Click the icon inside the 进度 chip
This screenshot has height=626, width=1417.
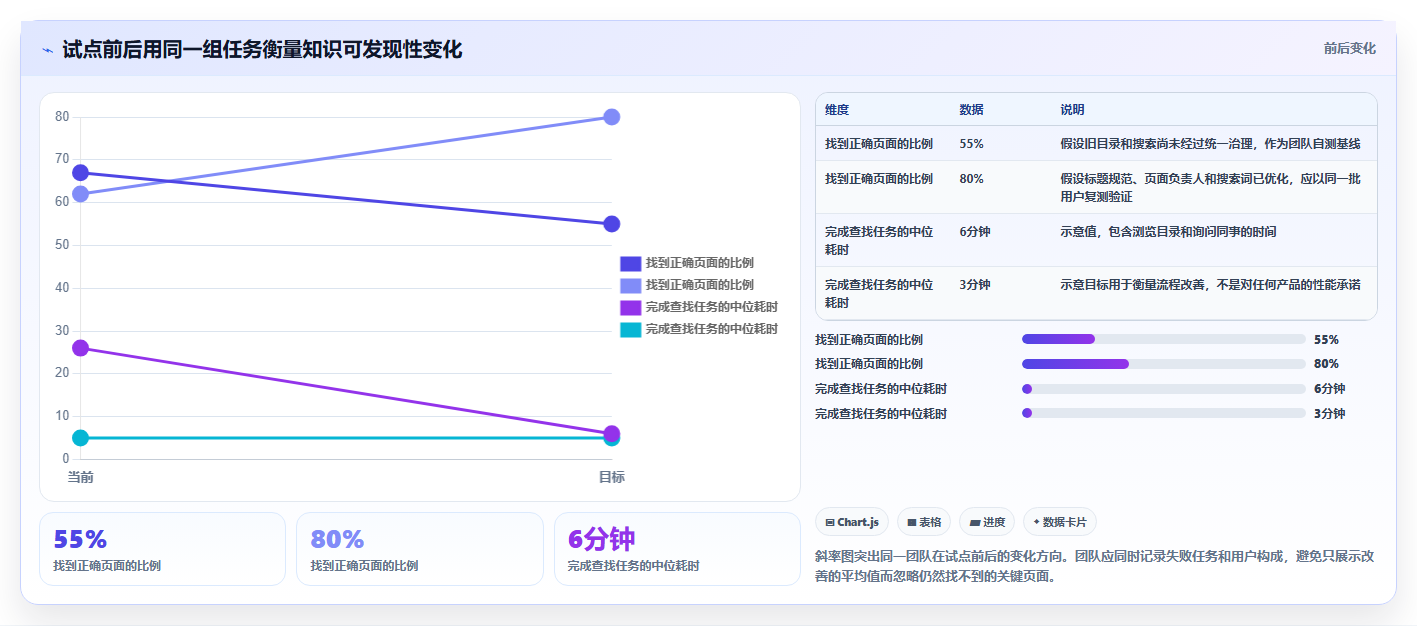click(x=975, y=522)
